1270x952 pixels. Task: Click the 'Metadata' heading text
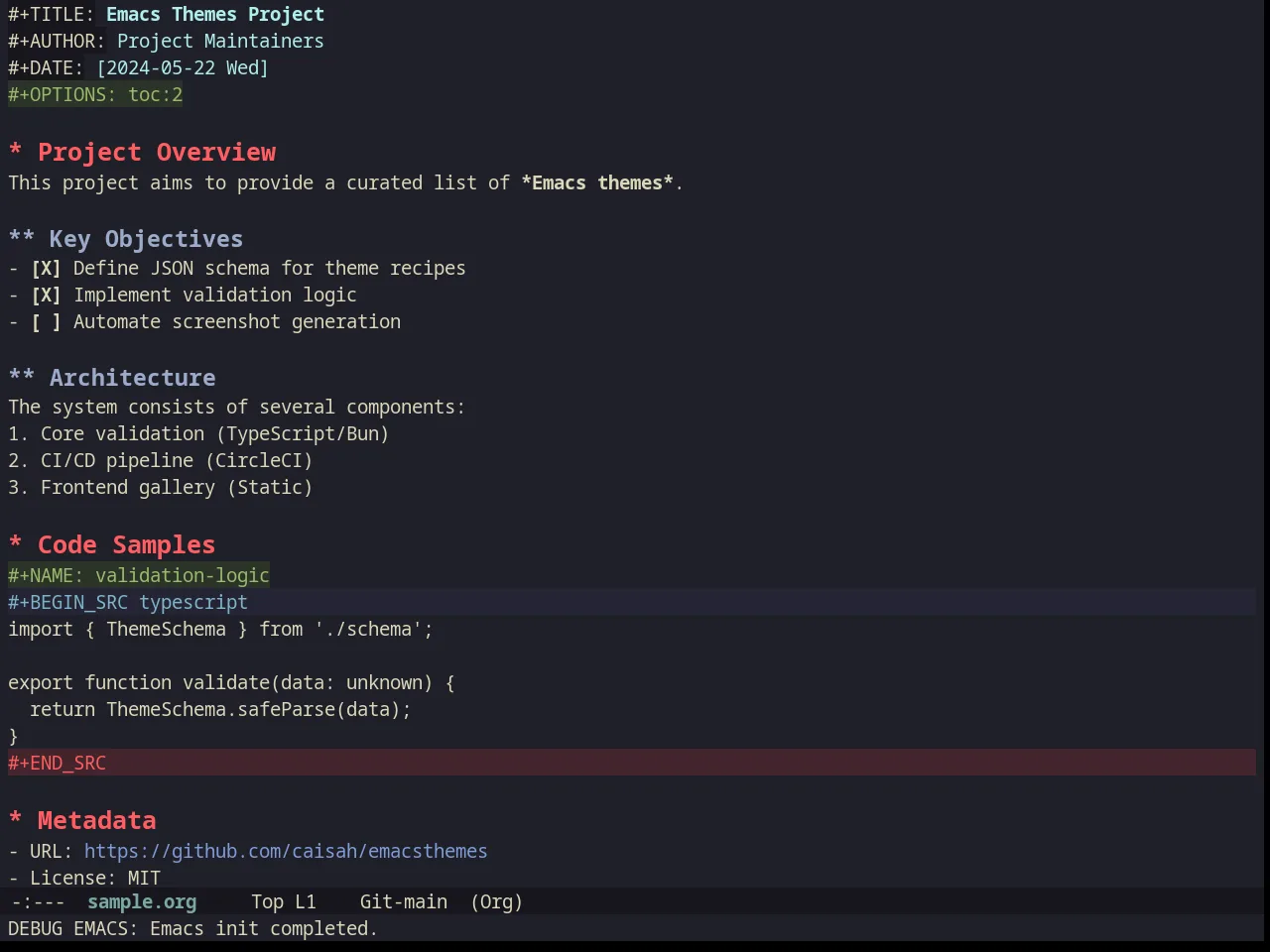coord(97,820)
